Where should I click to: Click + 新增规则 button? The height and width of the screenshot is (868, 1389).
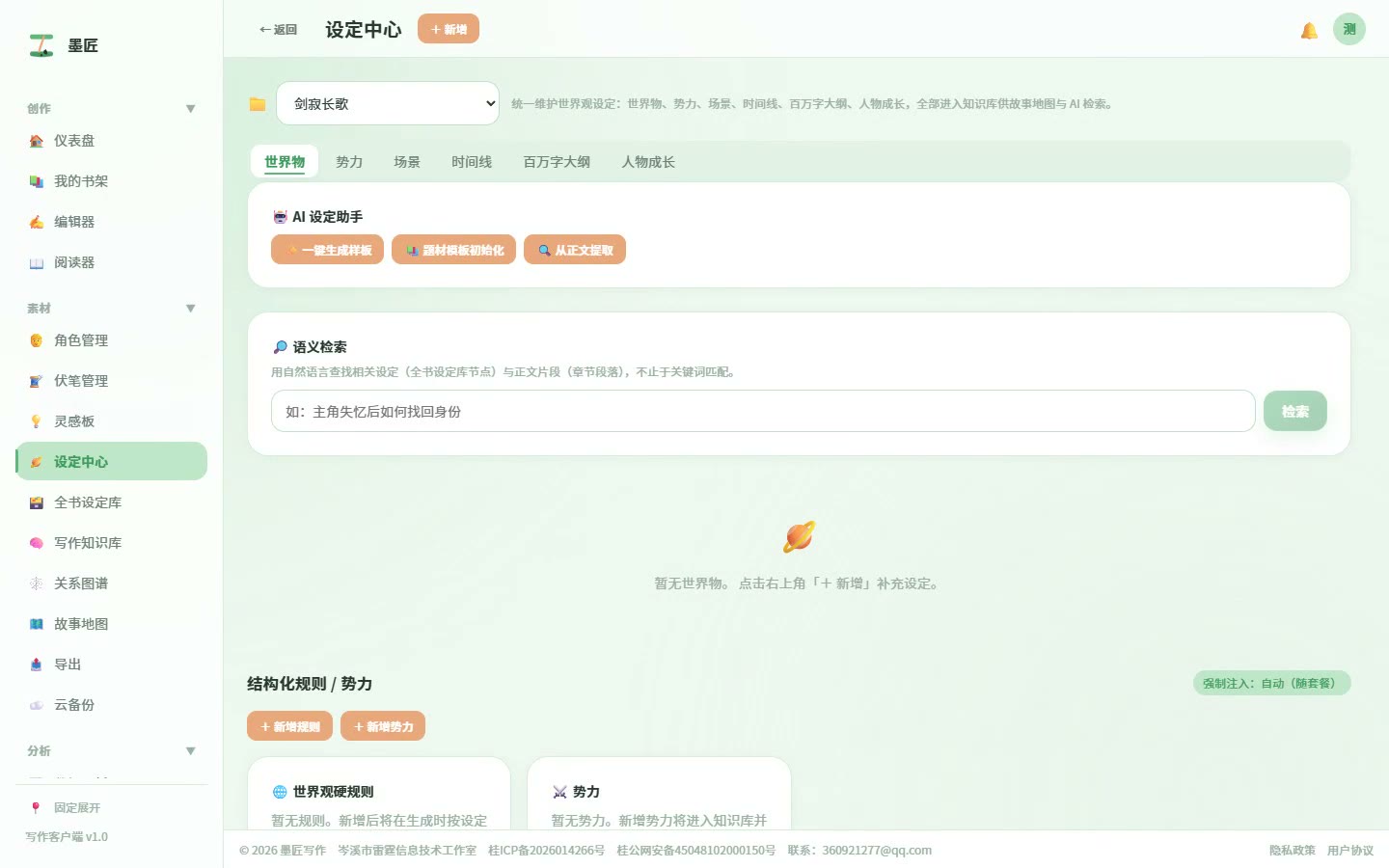tap(289, 726)
